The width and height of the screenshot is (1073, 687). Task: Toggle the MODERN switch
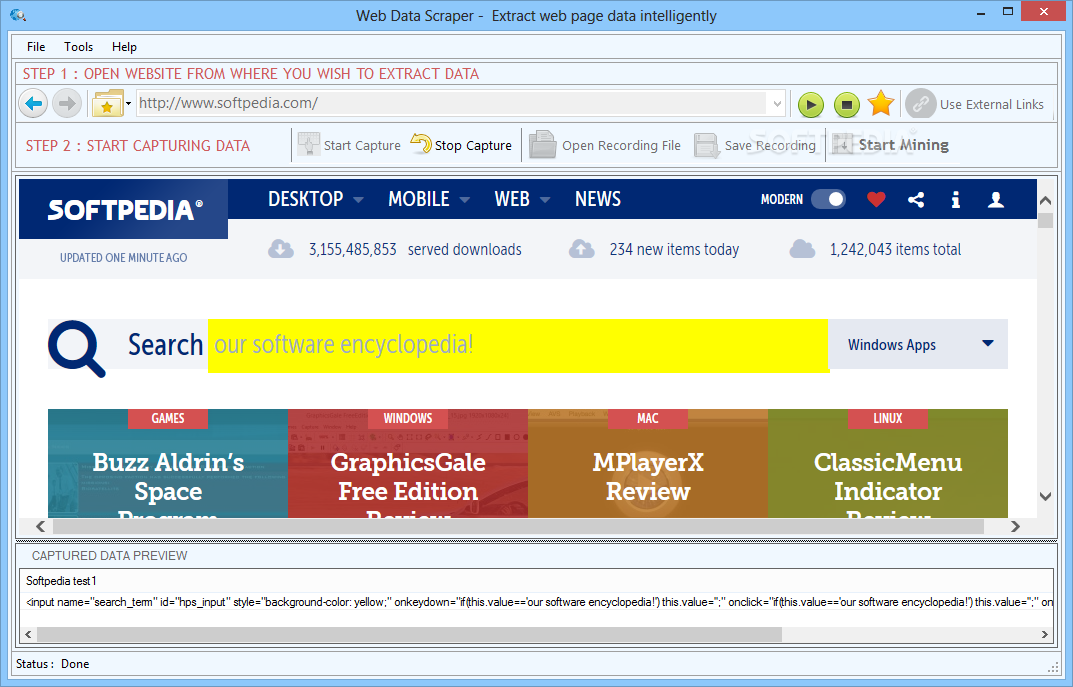828,199
